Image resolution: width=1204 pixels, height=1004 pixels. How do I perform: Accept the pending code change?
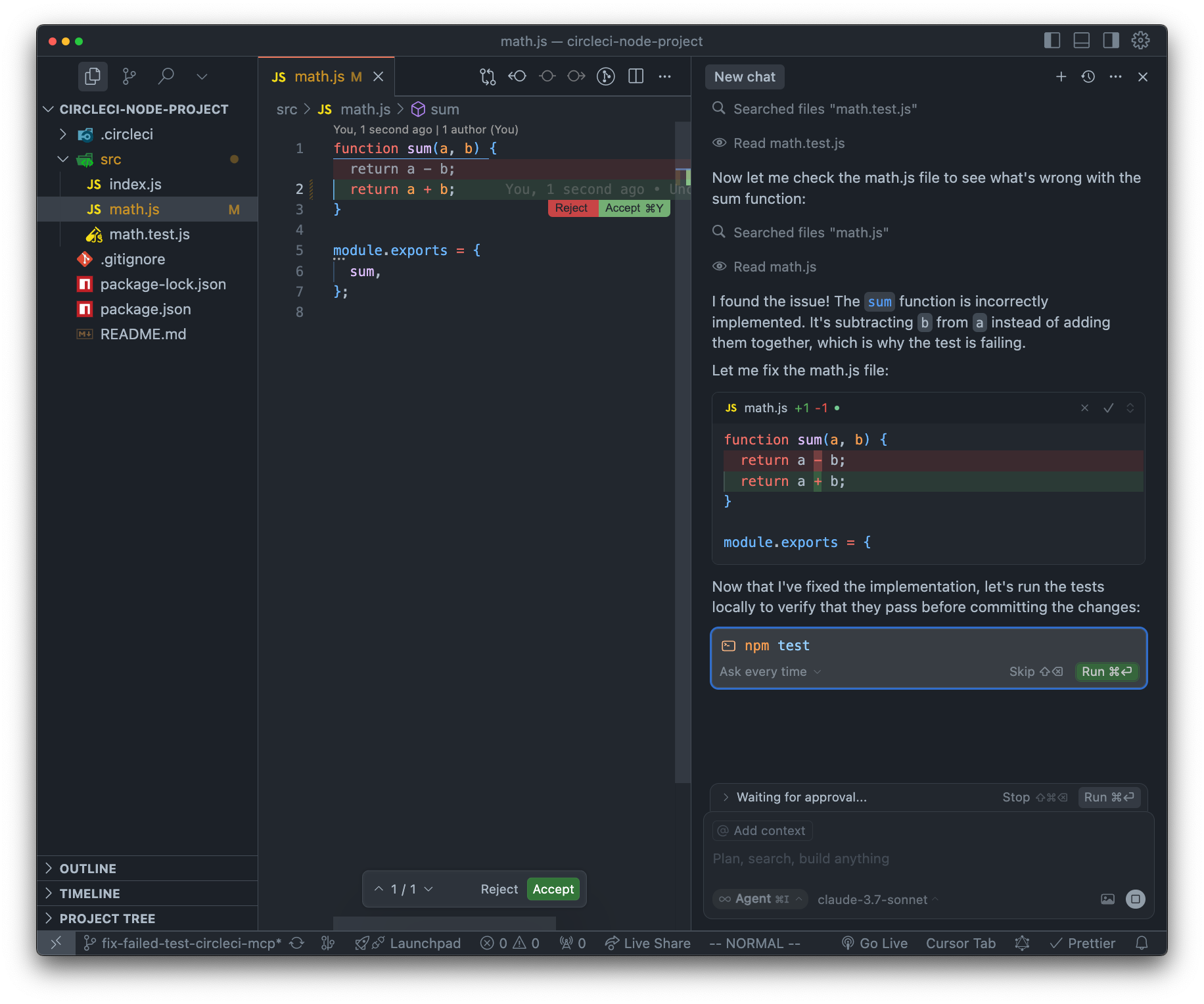point(553,888)
